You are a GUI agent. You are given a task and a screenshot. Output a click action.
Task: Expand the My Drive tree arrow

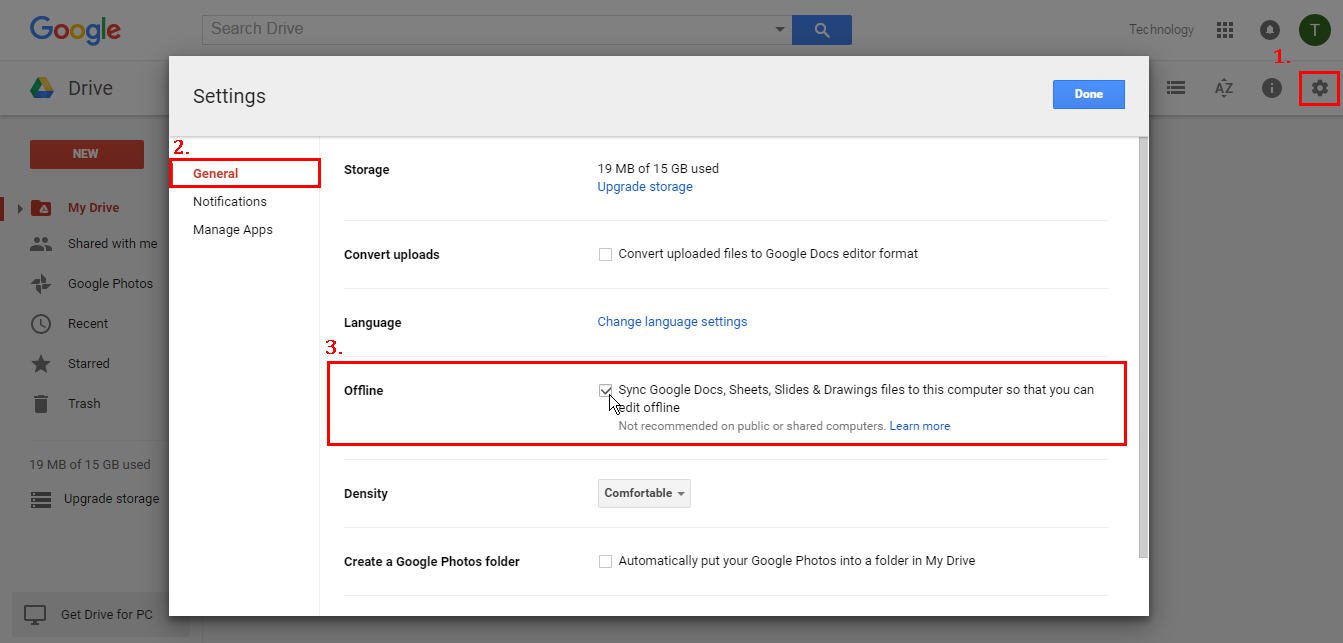[x=19, y=208]
